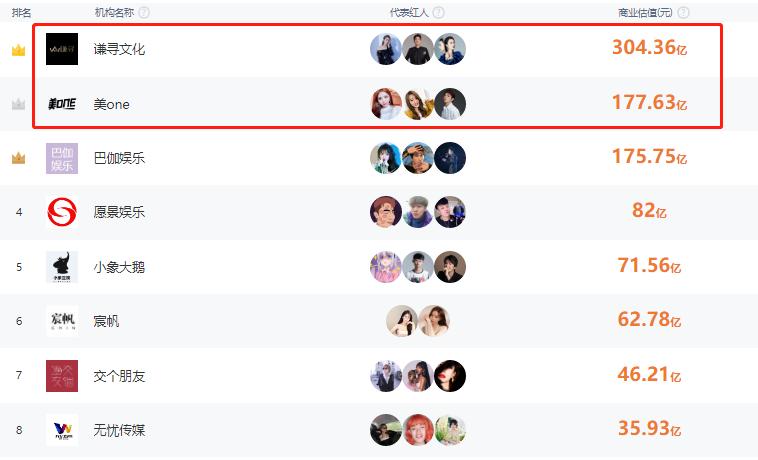Image resolution: width=758 pixels, height=460 pixels.
Task: Select the purple 巴伽娱乐 logo
Action: tap(62, 158)
